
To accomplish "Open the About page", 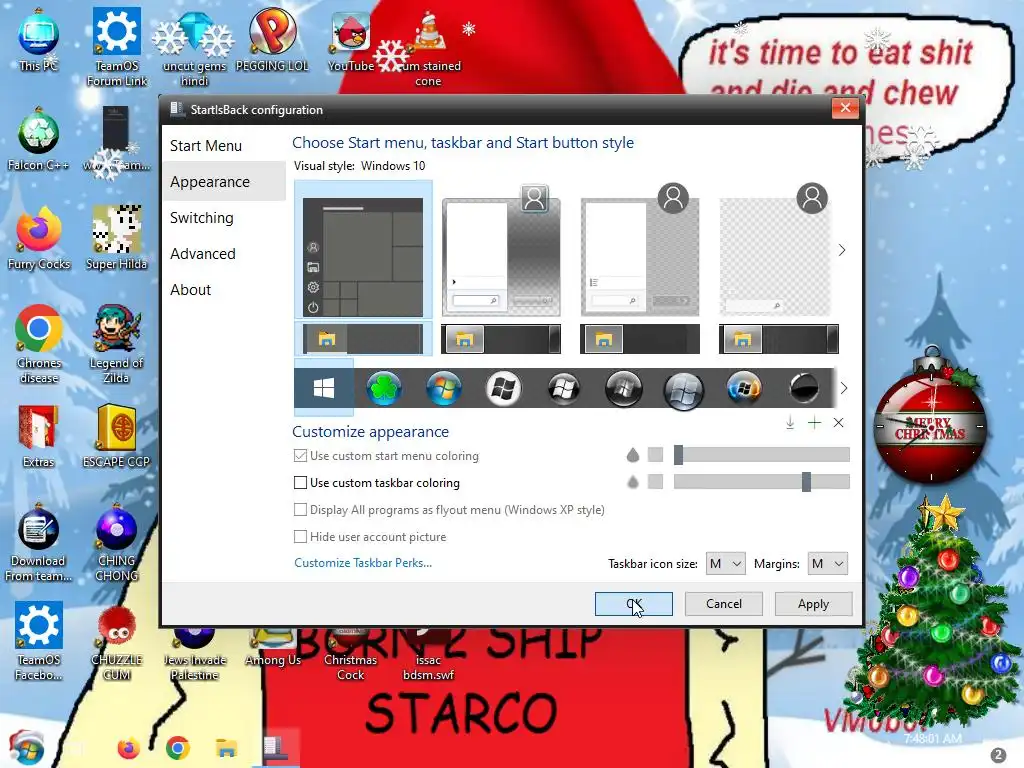I will point(190,289).
